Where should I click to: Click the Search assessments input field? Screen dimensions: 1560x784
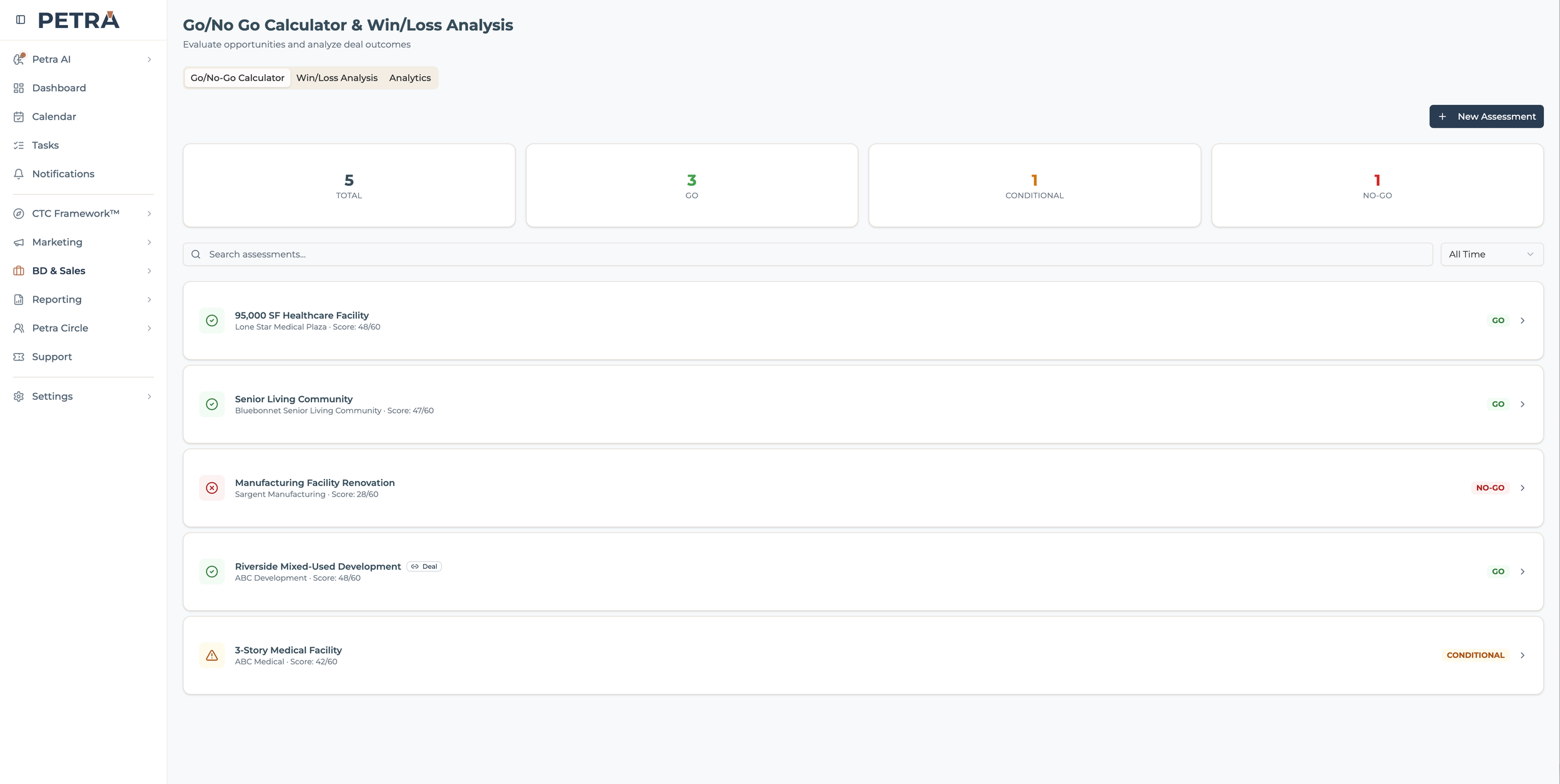point(807,254)
